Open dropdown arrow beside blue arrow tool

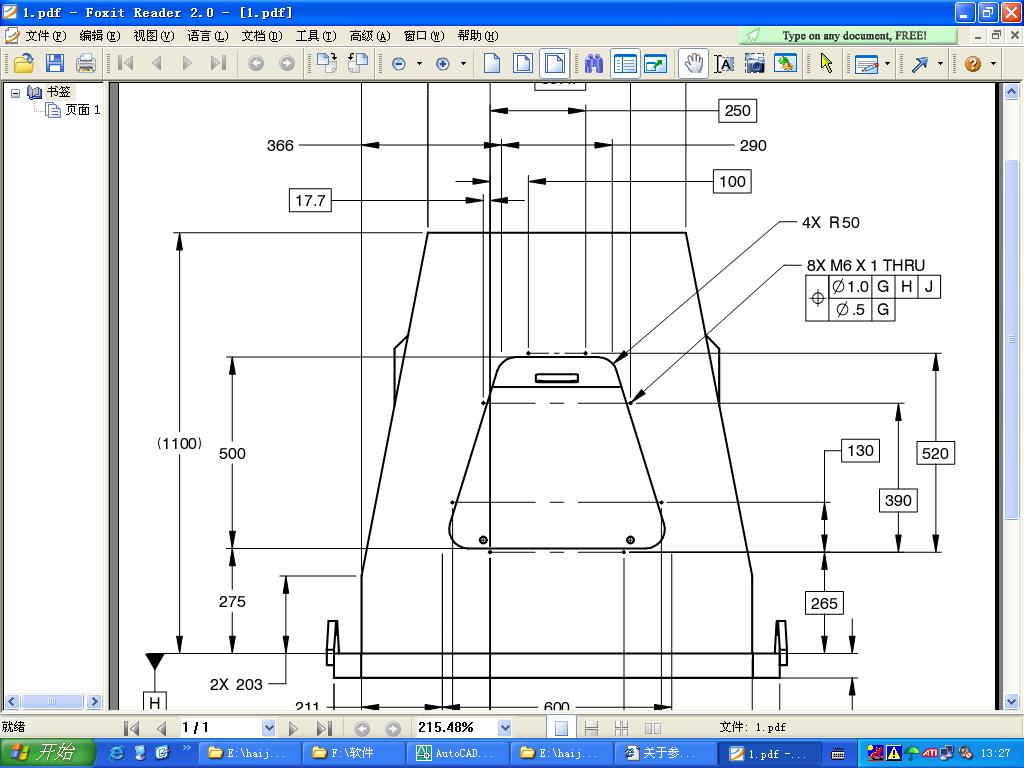[940, 64]
